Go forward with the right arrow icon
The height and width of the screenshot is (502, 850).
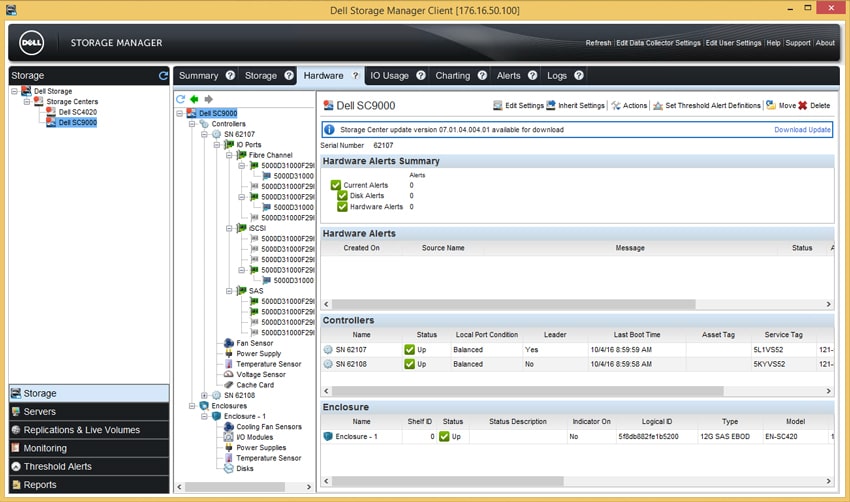(x=208, y=99)
